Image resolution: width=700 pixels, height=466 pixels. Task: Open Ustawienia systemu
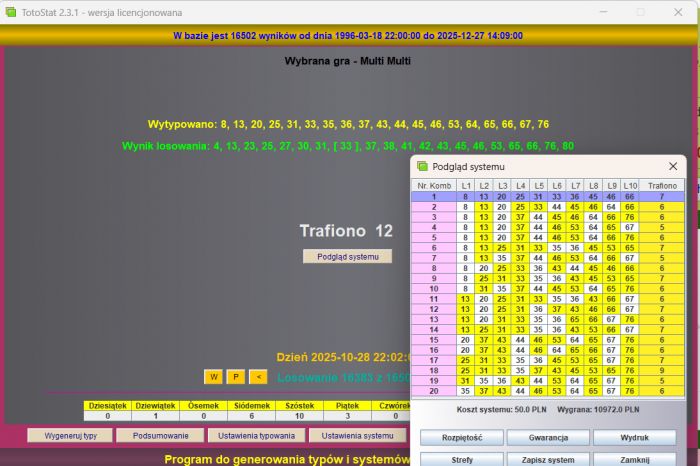tap(358, 436)
